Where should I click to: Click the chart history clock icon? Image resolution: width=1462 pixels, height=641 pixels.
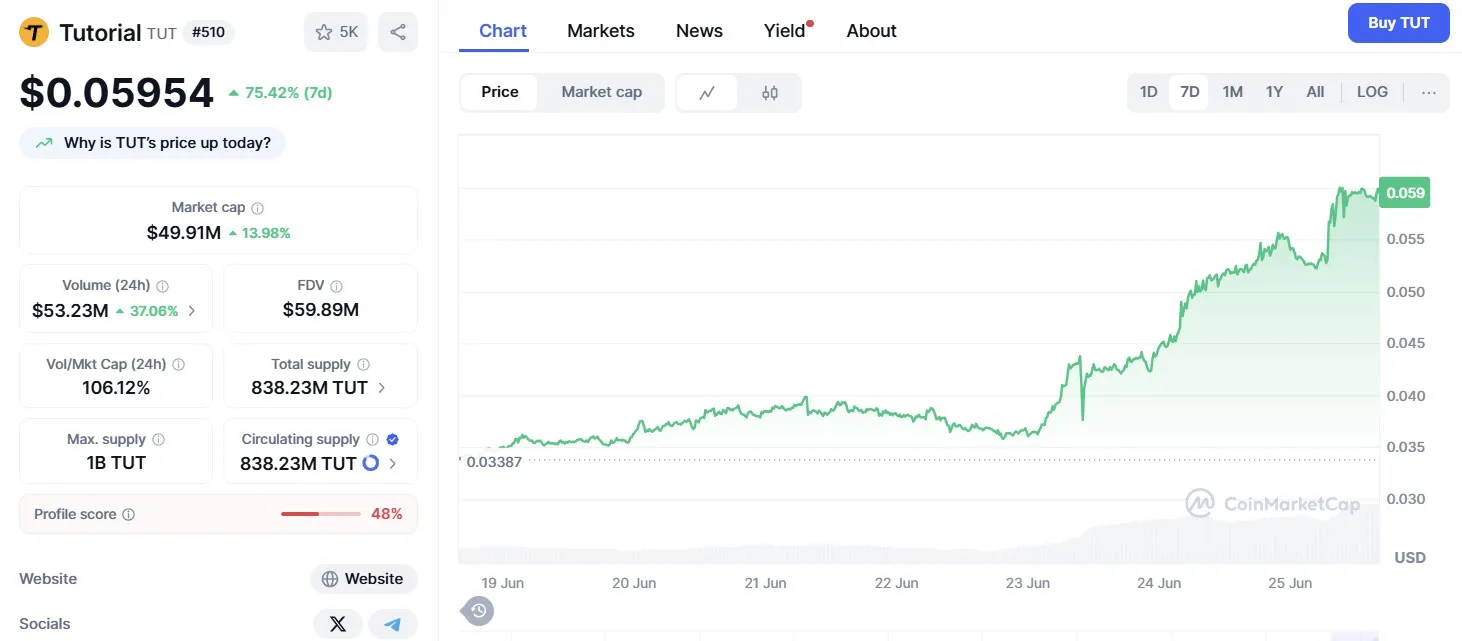tap(478, 610)
